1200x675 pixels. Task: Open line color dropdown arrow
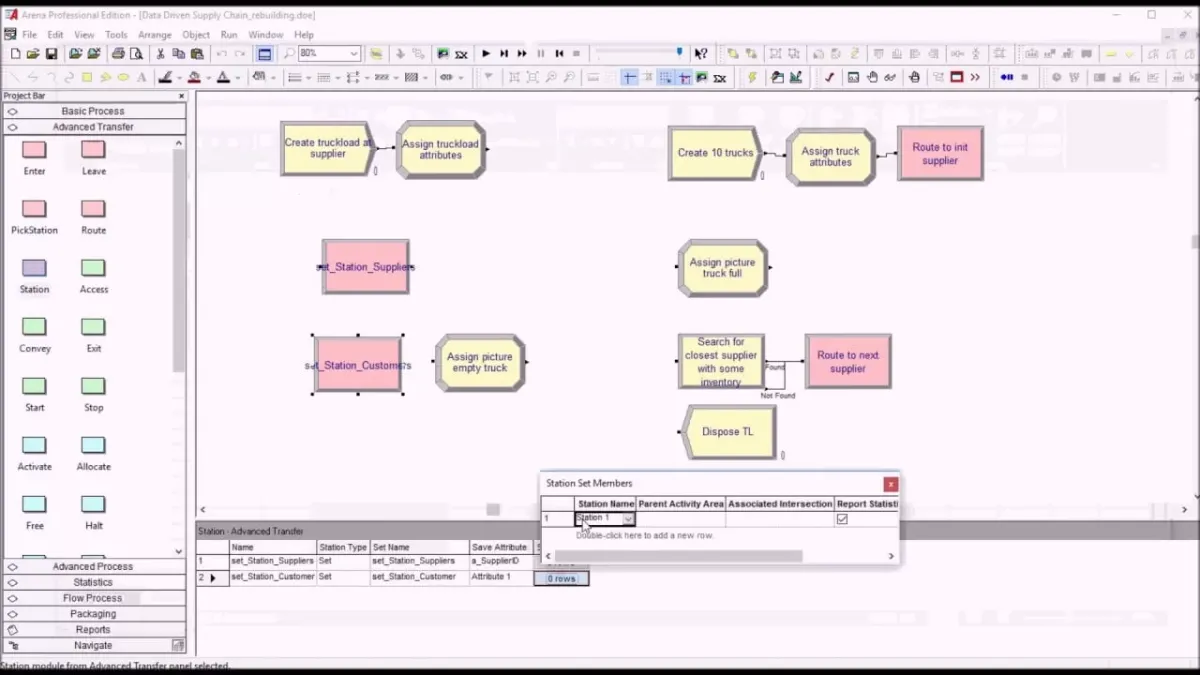(x=179, y=77)
